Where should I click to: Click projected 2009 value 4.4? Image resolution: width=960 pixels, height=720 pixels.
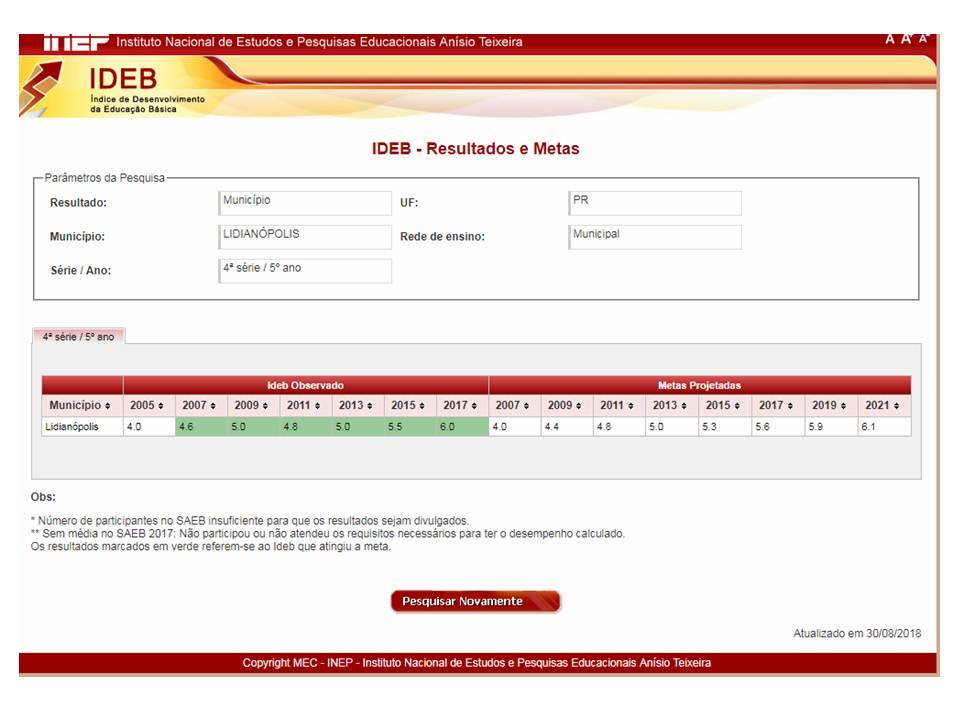[x=567, y=427]
